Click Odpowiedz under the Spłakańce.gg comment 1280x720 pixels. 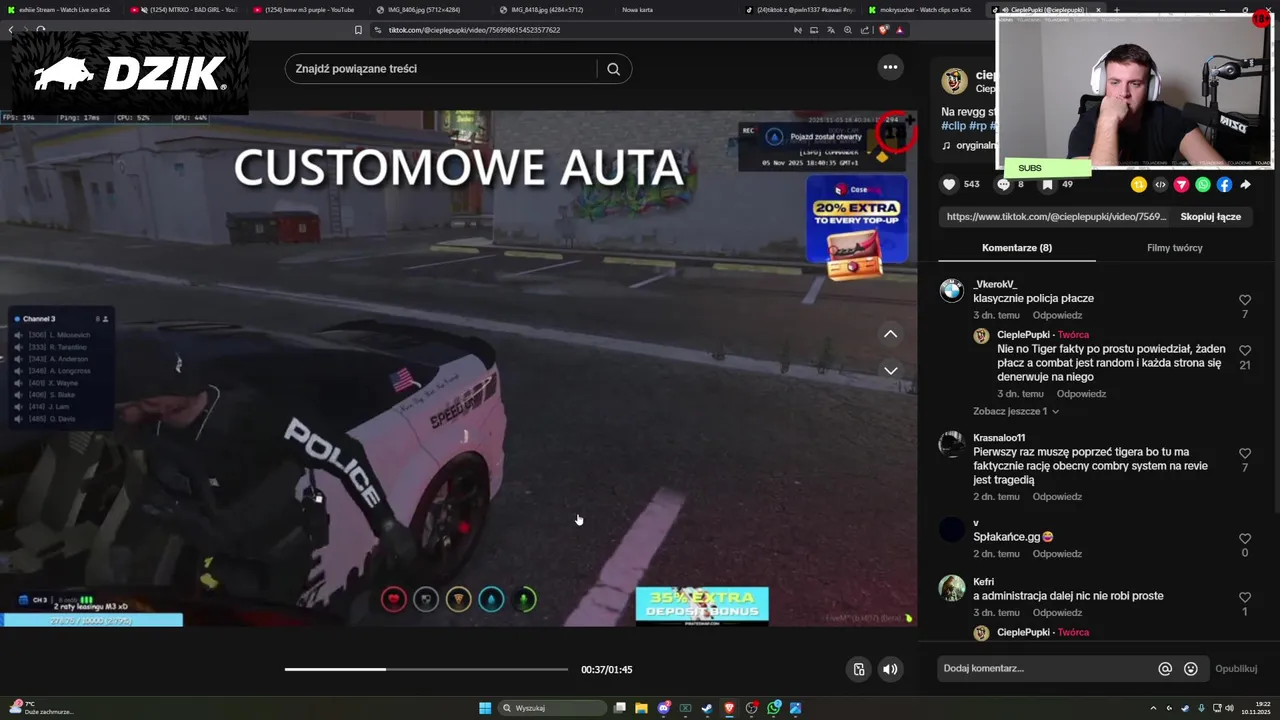coord(1057,554)
